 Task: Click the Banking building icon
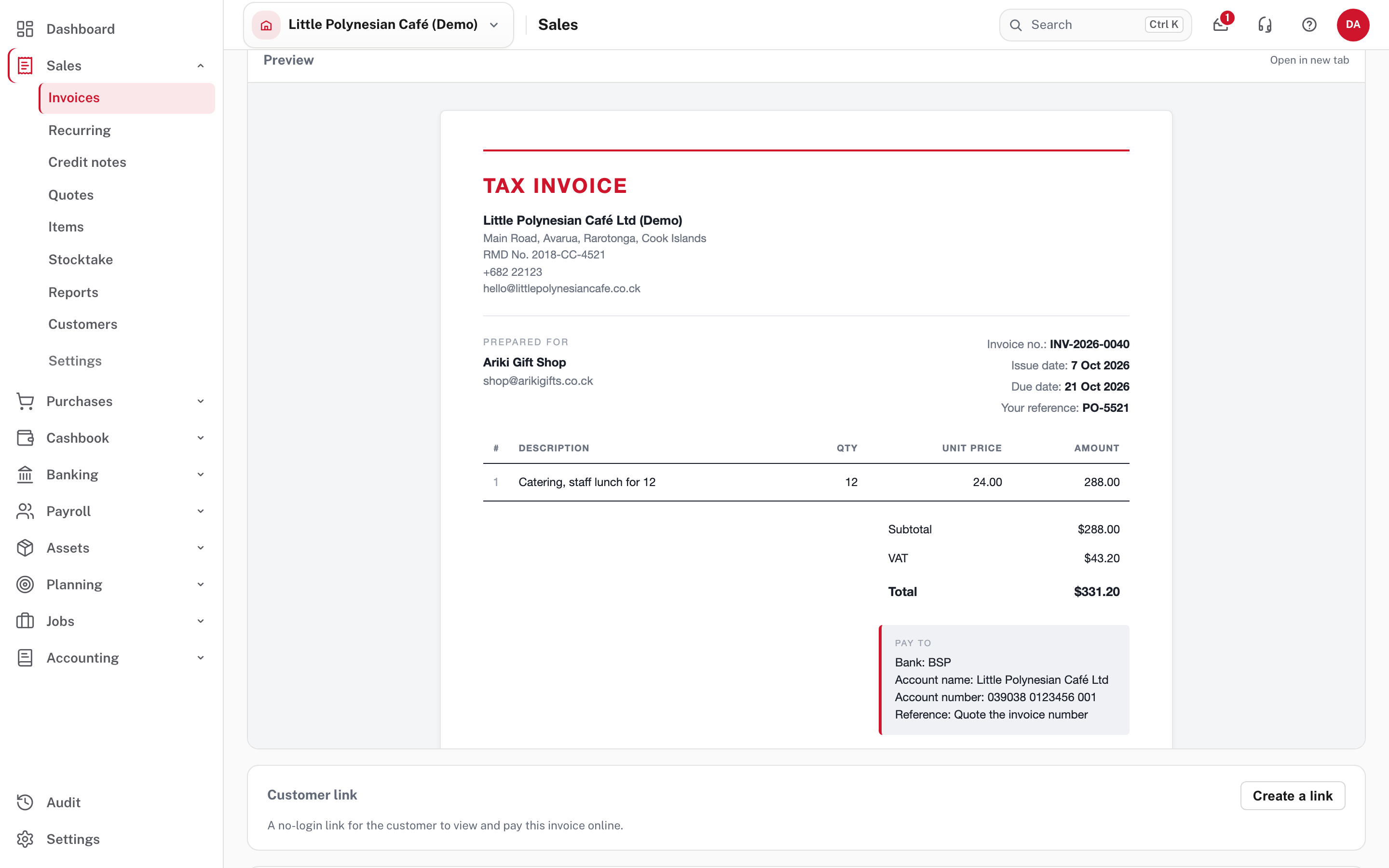pos(25,475)
